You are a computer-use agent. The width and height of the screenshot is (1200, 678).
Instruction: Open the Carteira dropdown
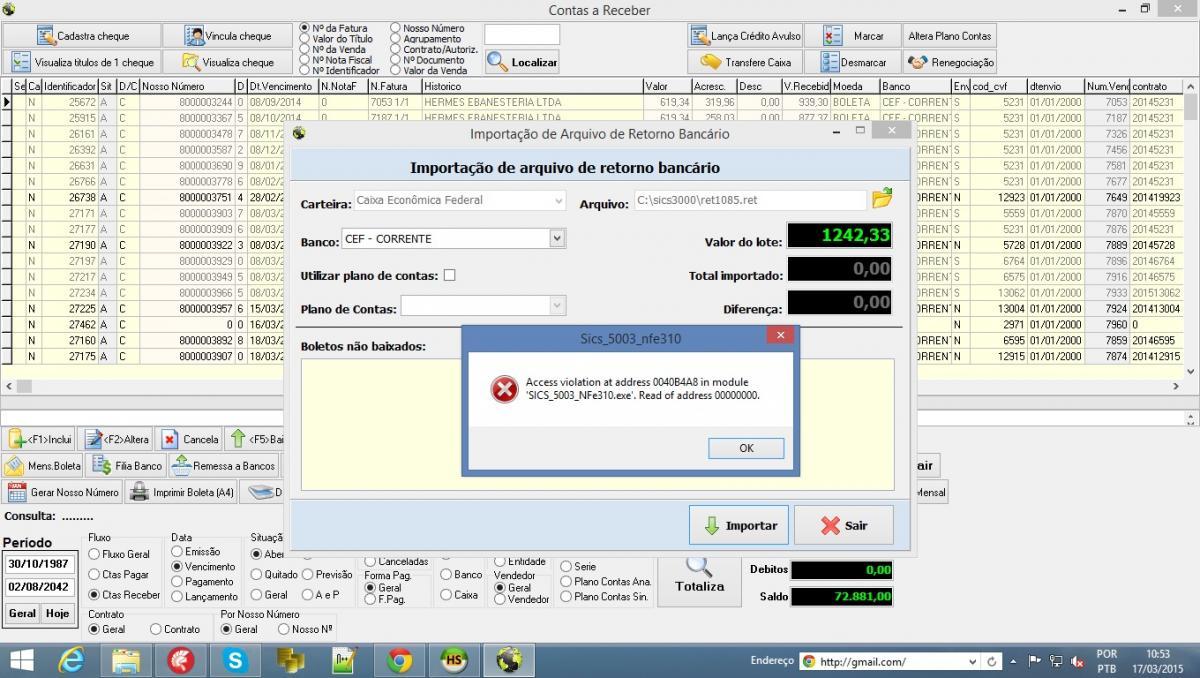coord(559,200)
